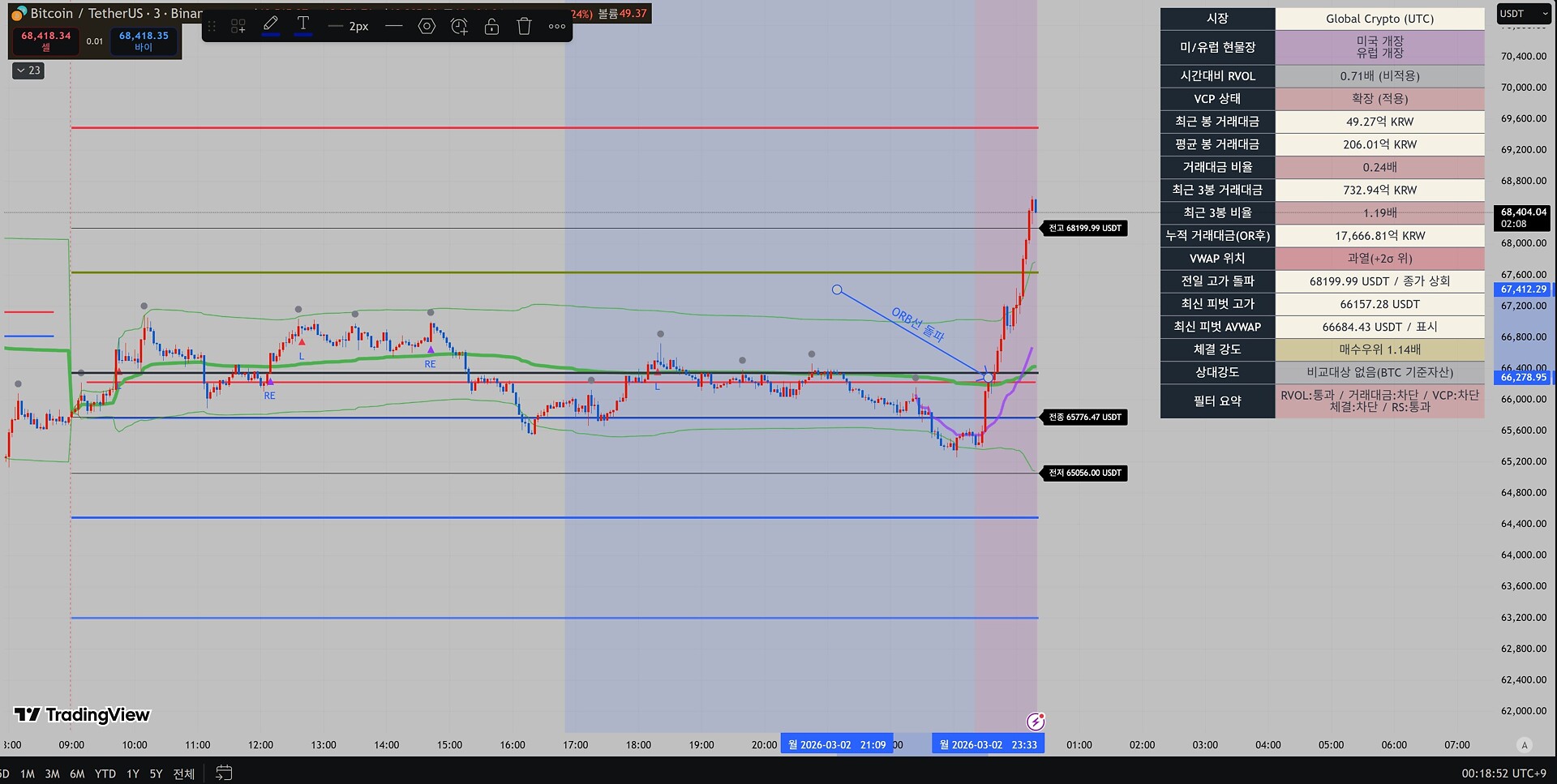Open the USDT currency dropdown
Image resolution: width=1557 pixels, height=784 pixels.
coord(1523,14)
